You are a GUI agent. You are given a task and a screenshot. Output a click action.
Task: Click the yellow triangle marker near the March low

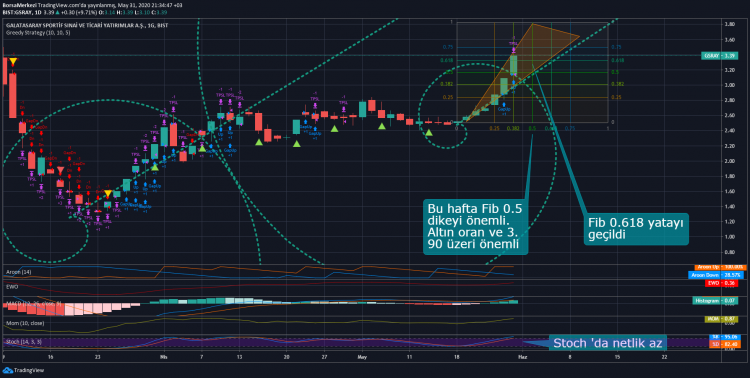108,193
